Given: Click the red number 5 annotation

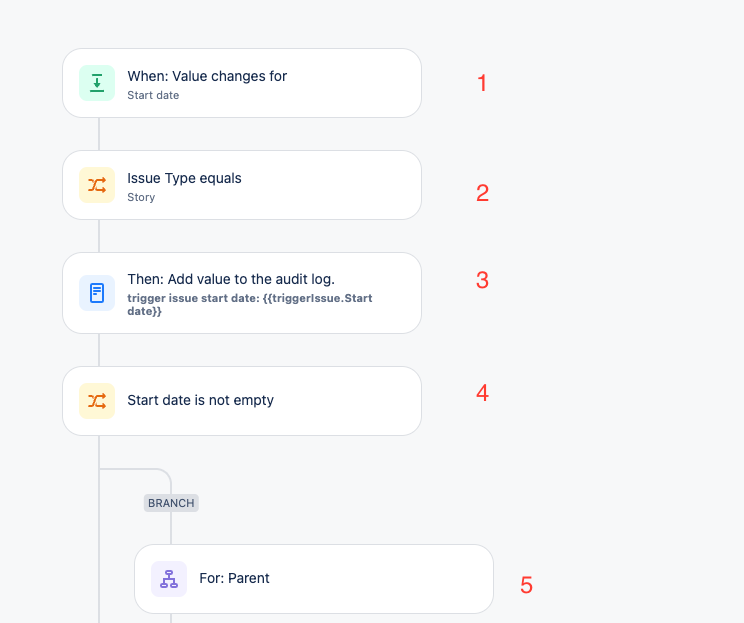Looking at the screenshot, I should [526, 585].
